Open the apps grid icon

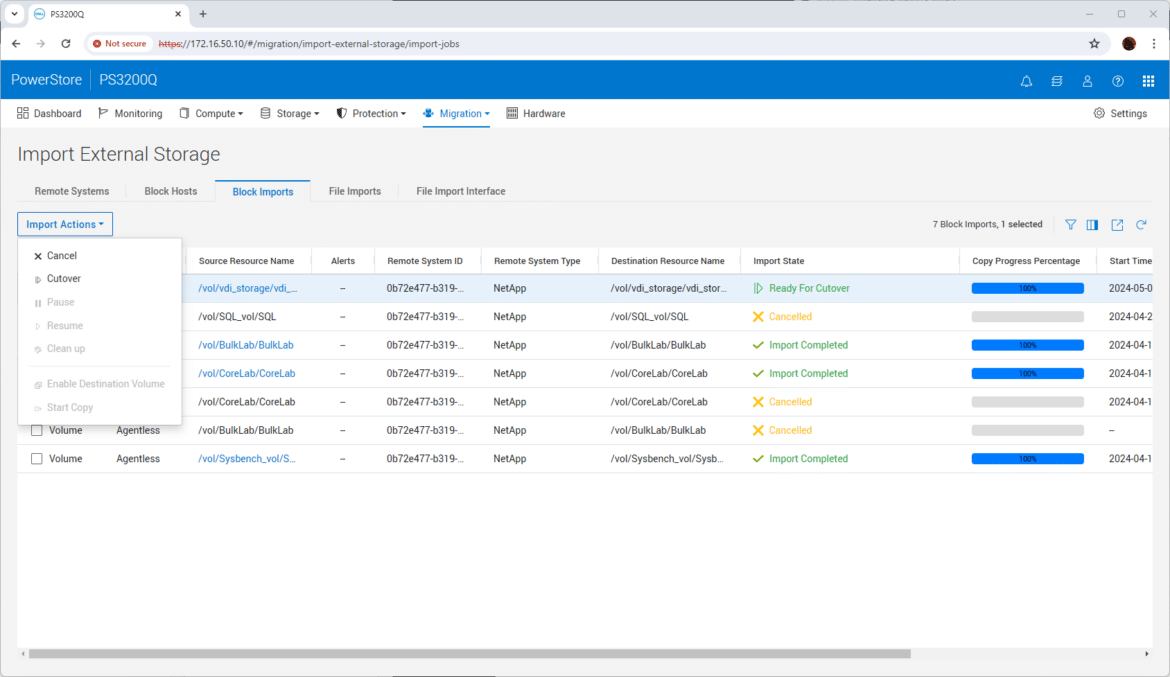click(1148, 81)
